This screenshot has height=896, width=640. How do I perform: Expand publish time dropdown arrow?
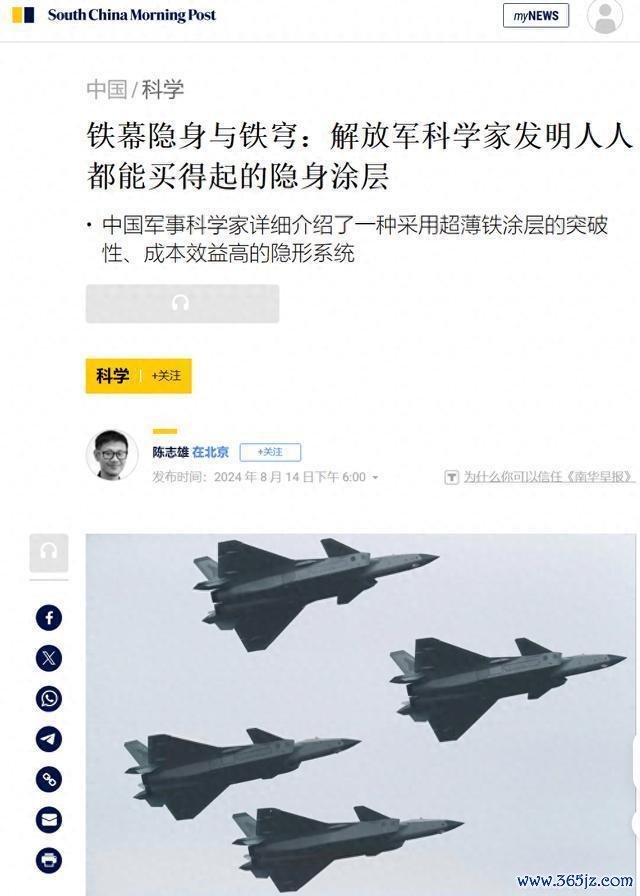(375, 477)
